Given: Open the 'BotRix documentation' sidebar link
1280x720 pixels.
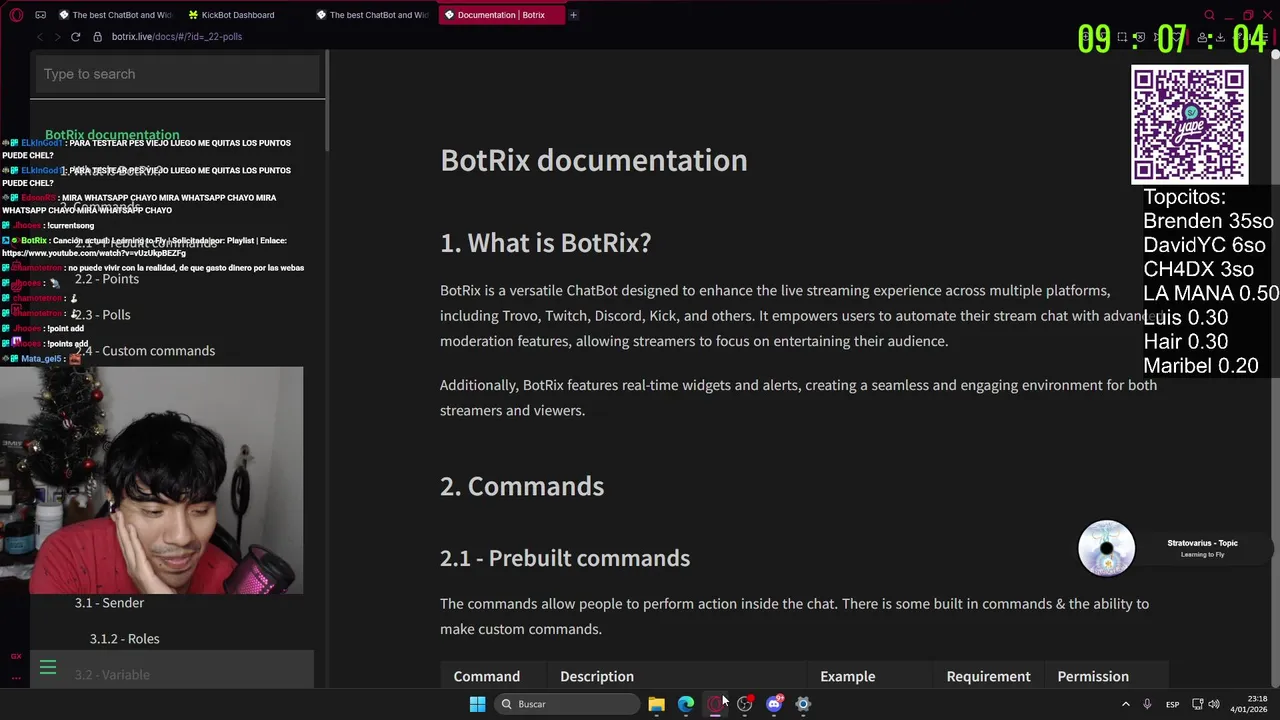Looking at the screenshot, I should pyautogui.click(x=112, y=135).
